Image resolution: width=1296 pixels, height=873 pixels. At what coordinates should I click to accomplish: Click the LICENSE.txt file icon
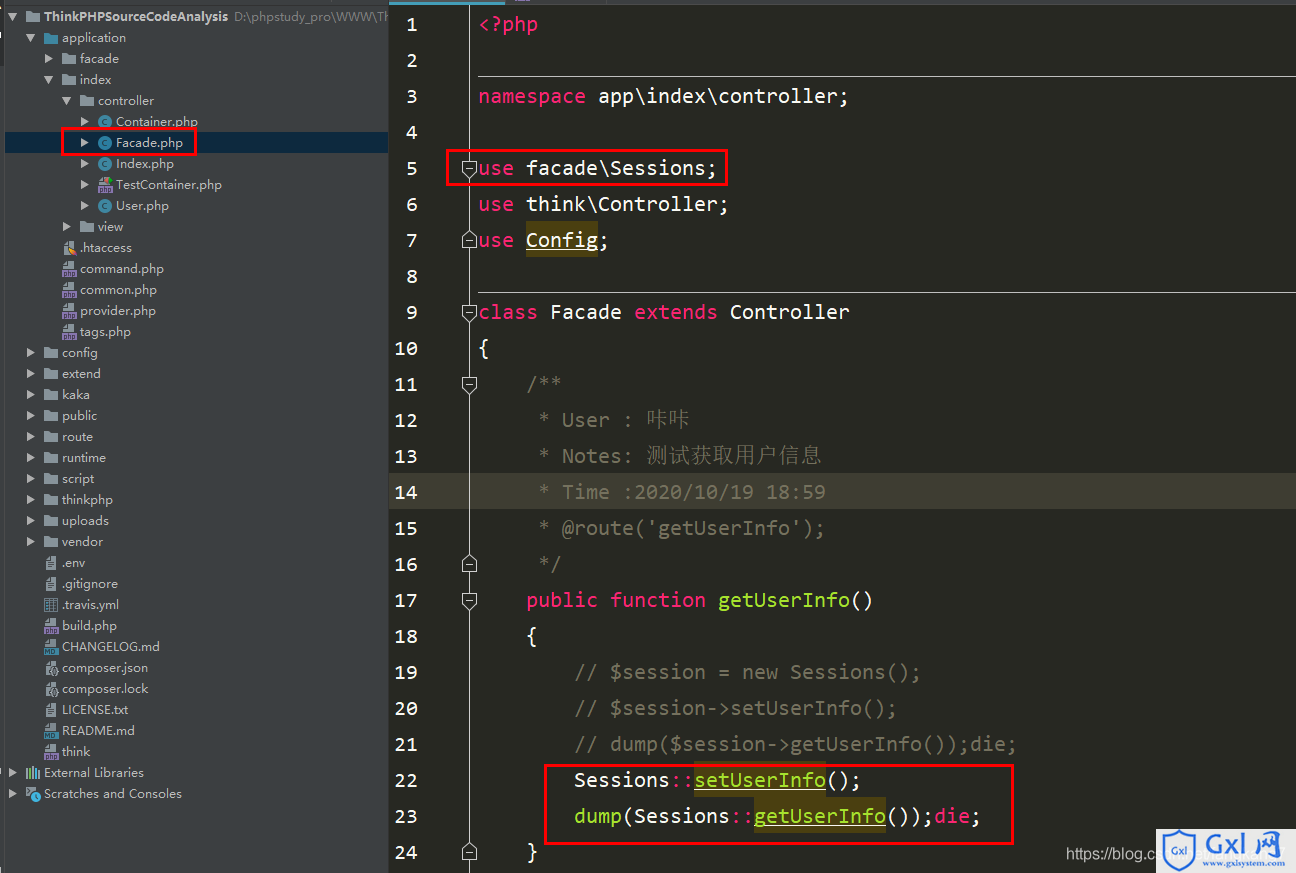click(x=51, y=710)
